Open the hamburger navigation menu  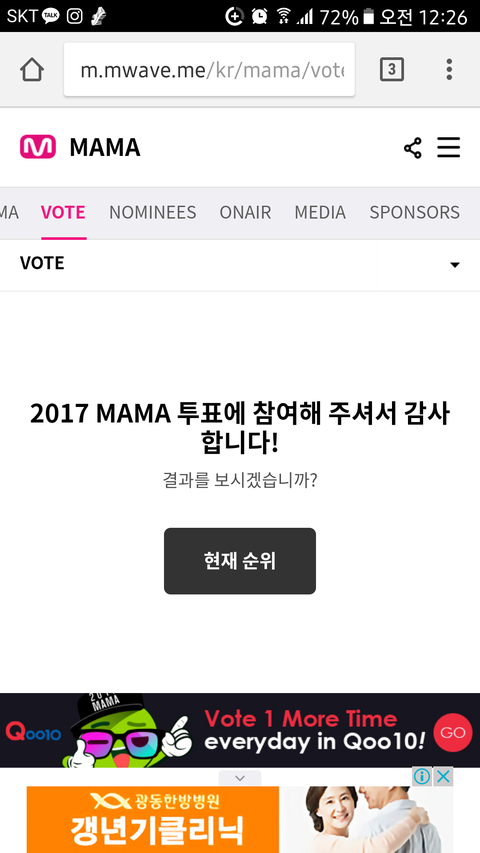(449, 148)
